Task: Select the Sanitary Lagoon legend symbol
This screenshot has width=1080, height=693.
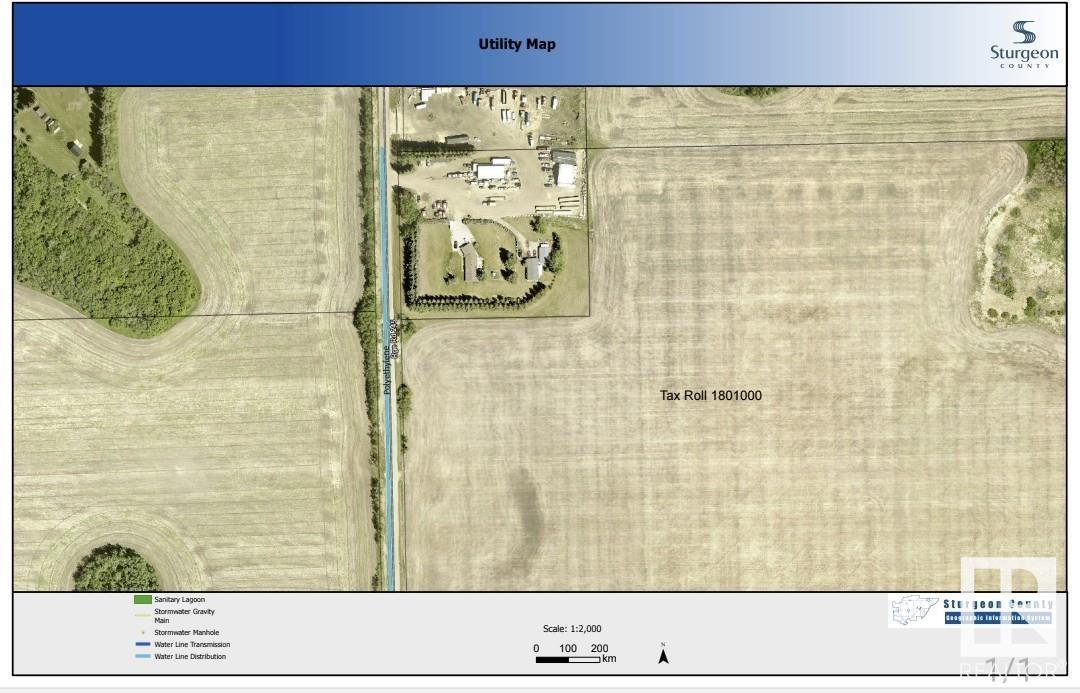Action: 141,599
